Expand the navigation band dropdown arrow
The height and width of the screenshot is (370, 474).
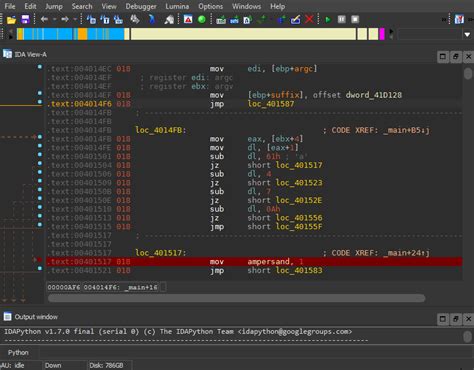[467, 34]
